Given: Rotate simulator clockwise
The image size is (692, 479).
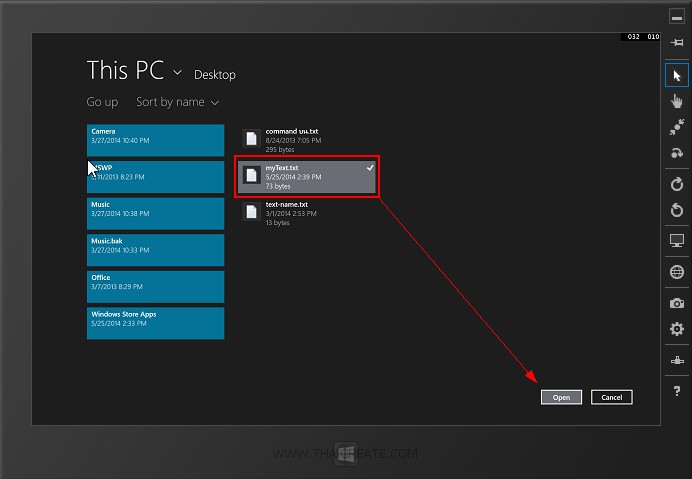Looking at the screenshot, I should click(677, 183).
